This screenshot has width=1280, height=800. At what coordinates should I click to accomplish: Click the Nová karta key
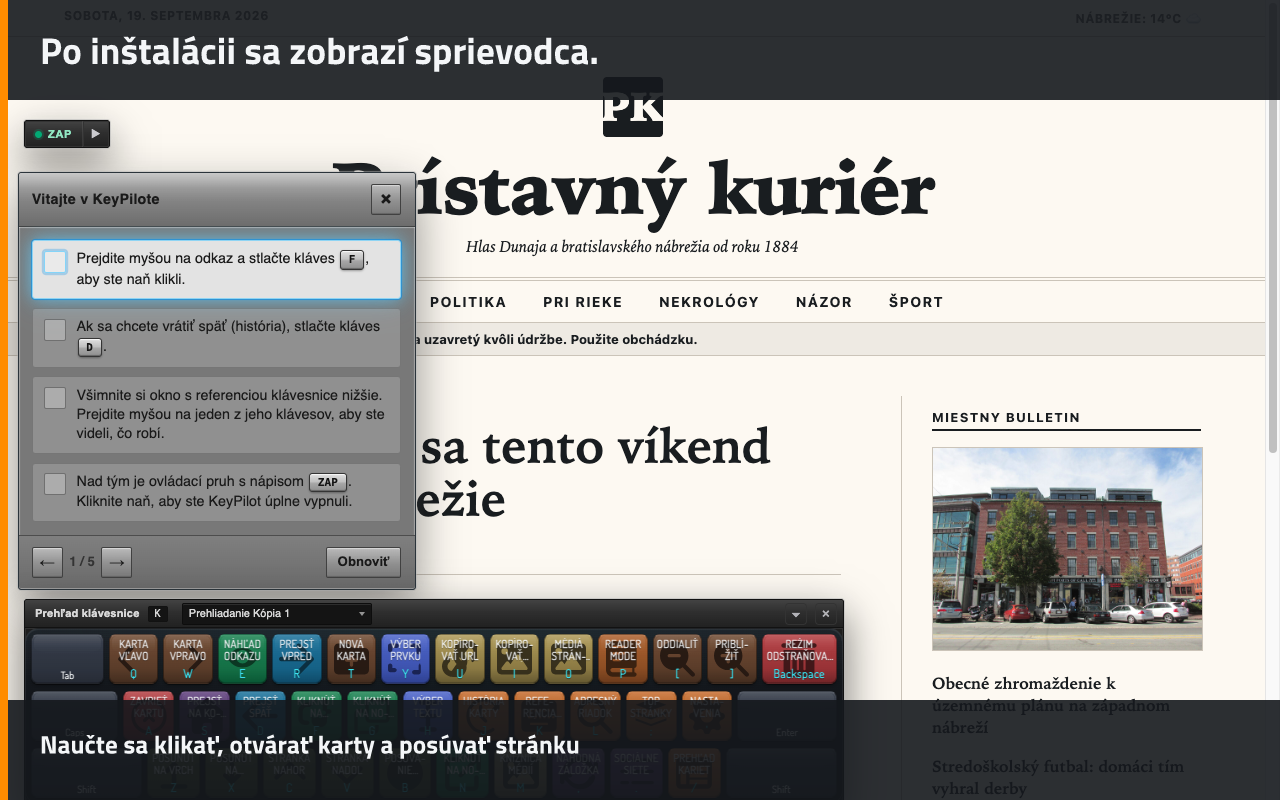[x=351, y=658]
